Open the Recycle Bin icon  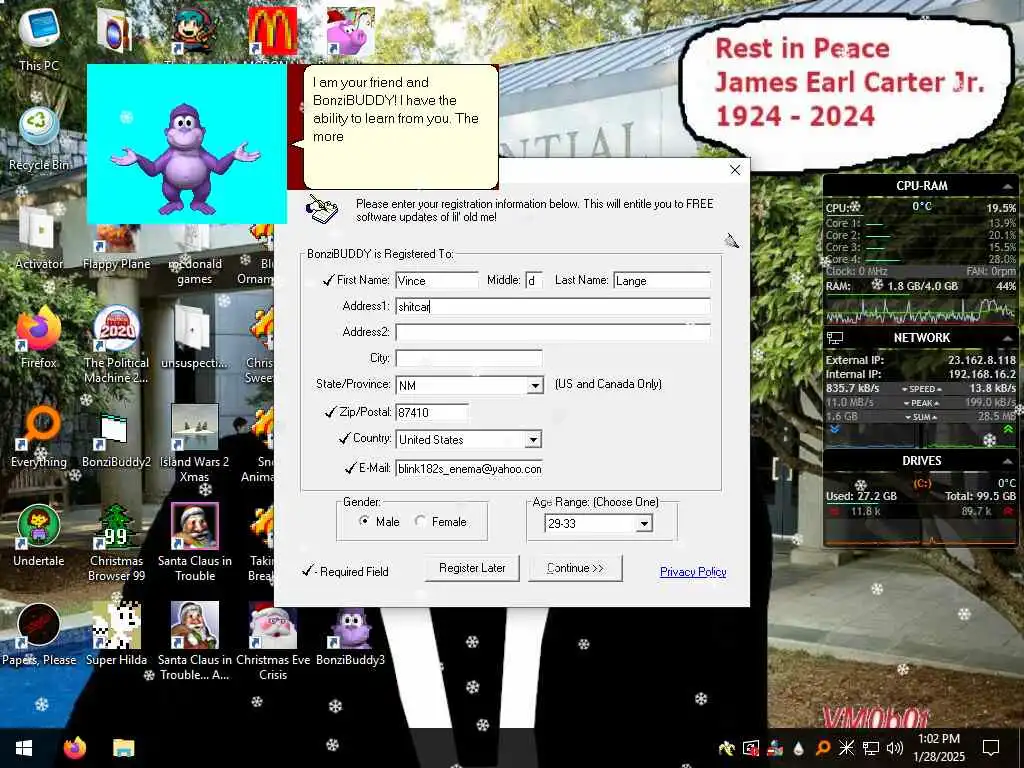point(39,138)
